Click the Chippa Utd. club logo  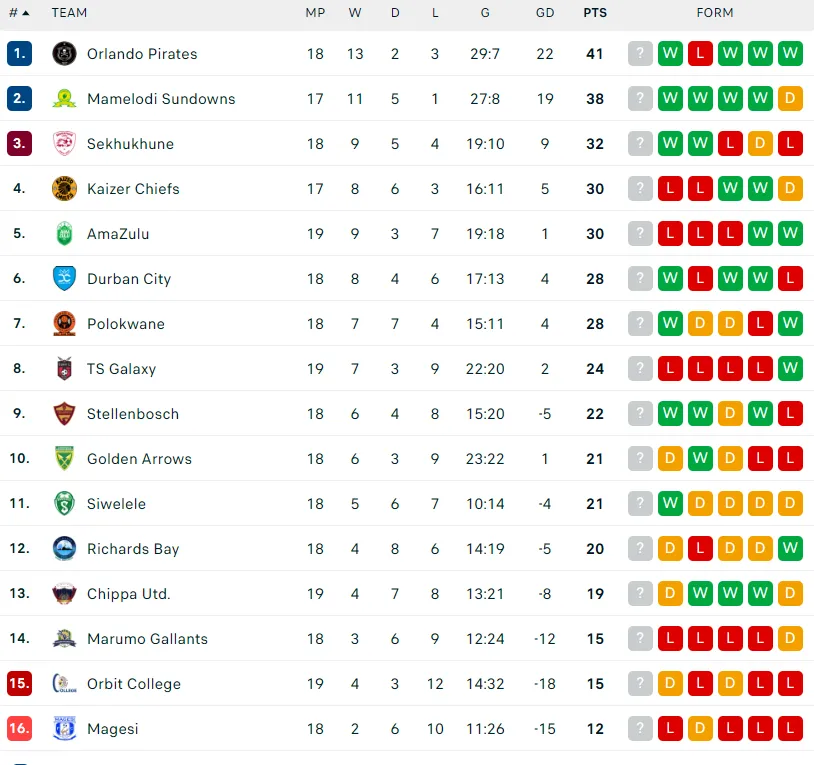click(x=64, y=594)
